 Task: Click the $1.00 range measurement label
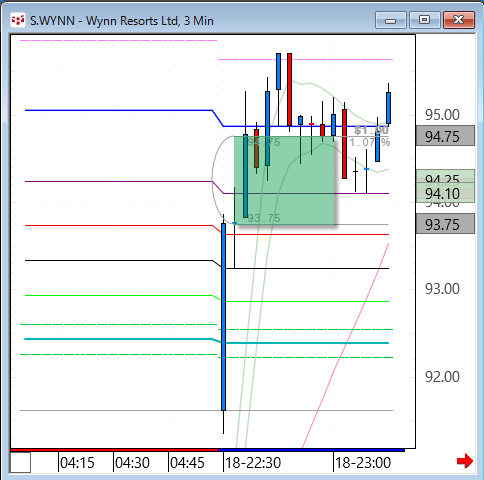pyautogui.click(x=371, y=130)
